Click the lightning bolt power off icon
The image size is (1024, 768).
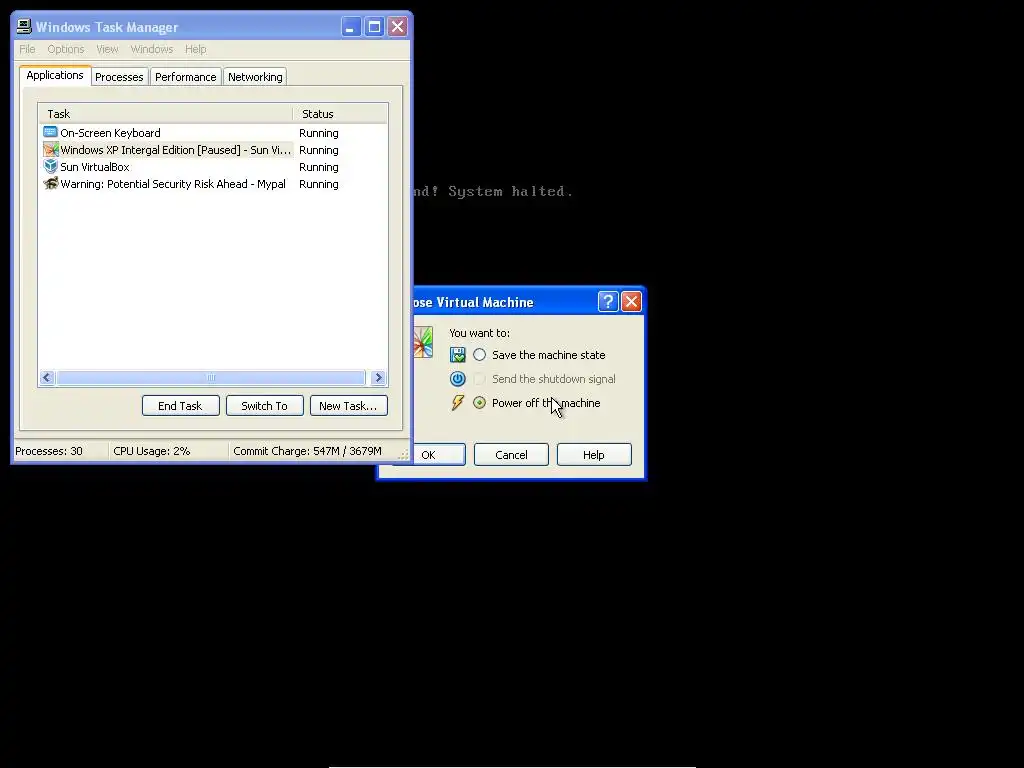point(458,403)
